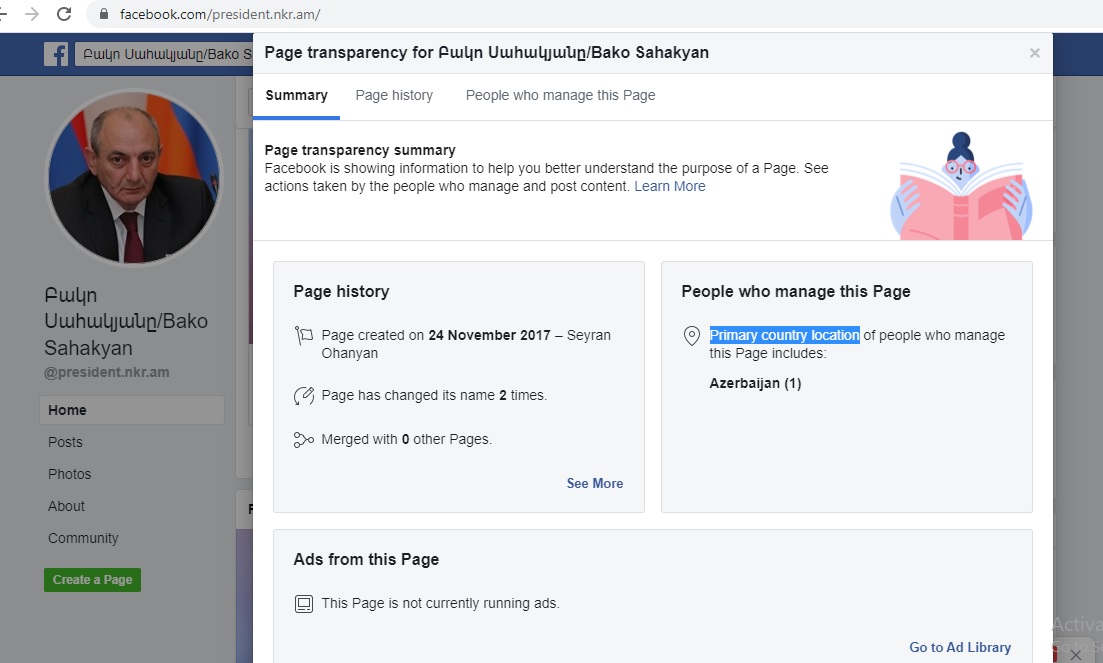Click the merged pages icon
Screen dimensions: 1103x663
tap(304, 440)
